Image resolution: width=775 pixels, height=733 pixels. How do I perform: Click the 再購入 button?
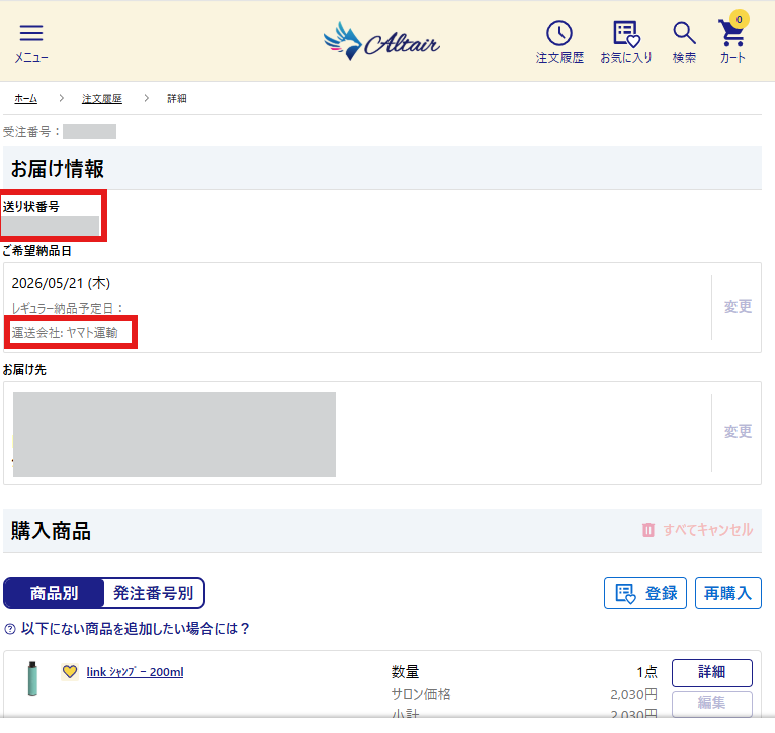(x=728, y=593)
